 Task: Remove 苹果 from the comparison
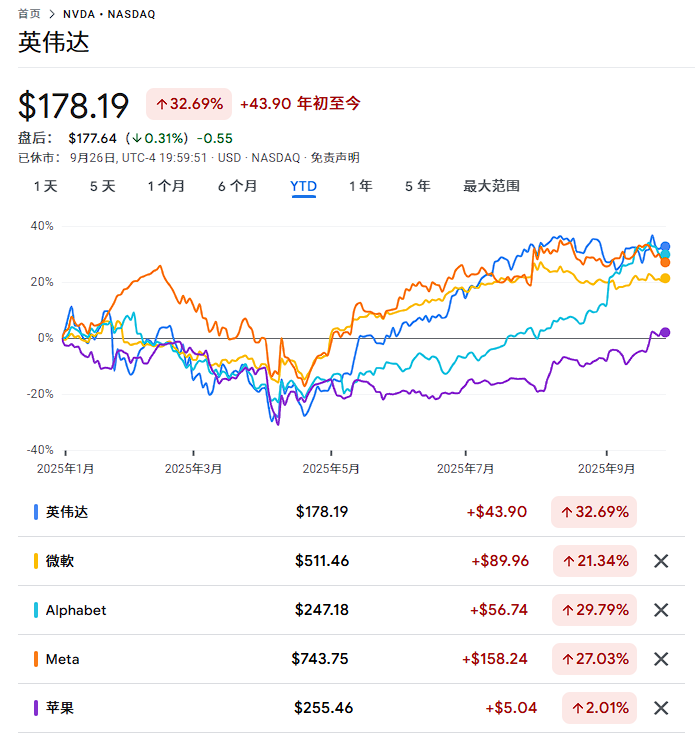[x=660, y=708]
